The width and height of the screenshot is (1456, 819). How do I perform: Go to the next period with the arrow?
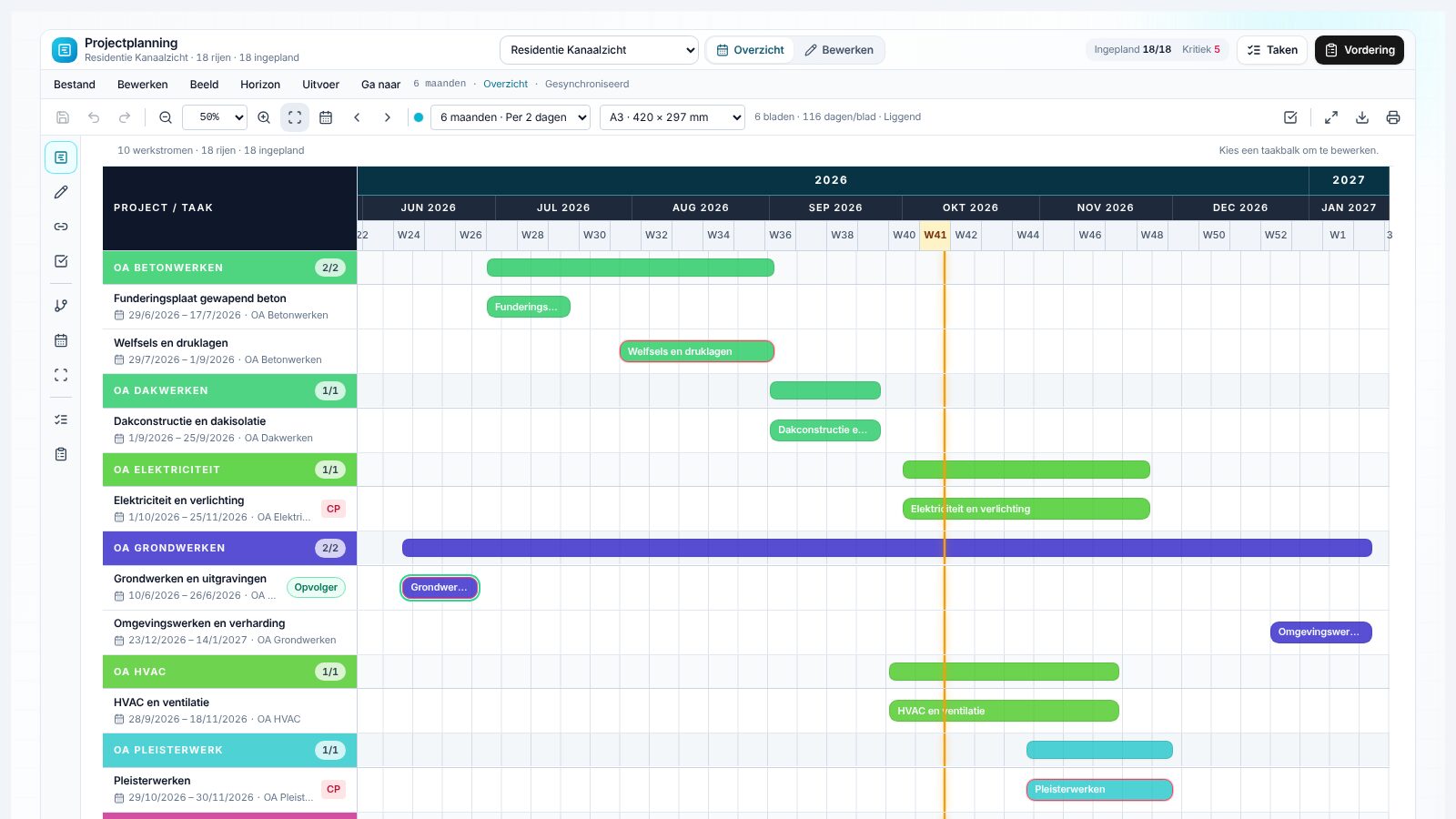[x=388, y=117]
